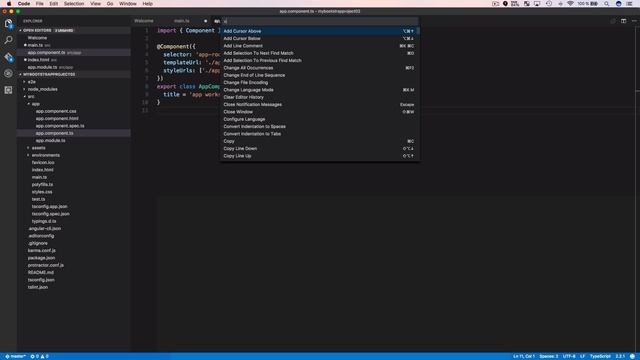Open the editor more actions ellipsis
The height and width of the screenshot is (360, 640).
pos(634,21)
